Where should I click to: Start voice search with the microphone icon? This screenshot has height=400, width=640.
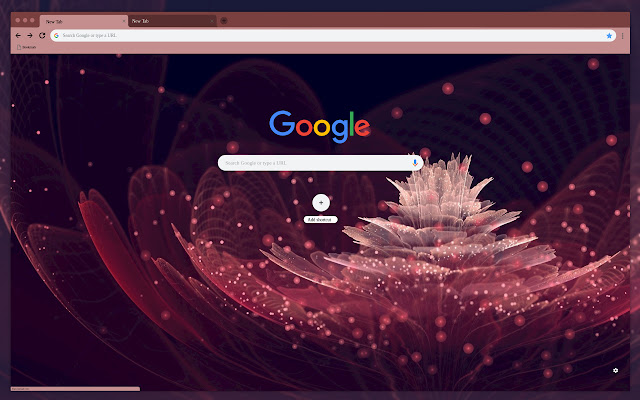[415, 163]
